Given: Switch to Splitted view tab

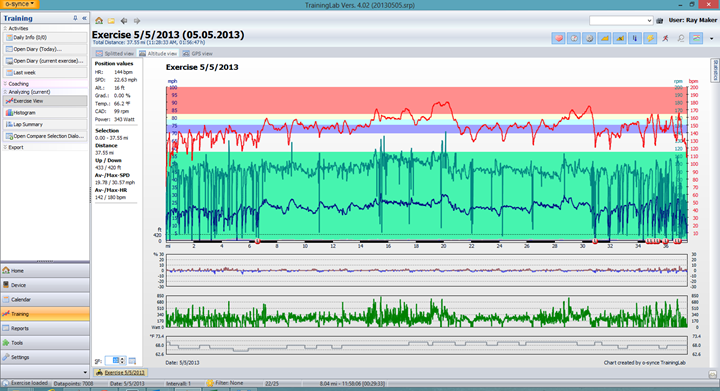Looking at the screenshot, I should [x=115, y=54].
